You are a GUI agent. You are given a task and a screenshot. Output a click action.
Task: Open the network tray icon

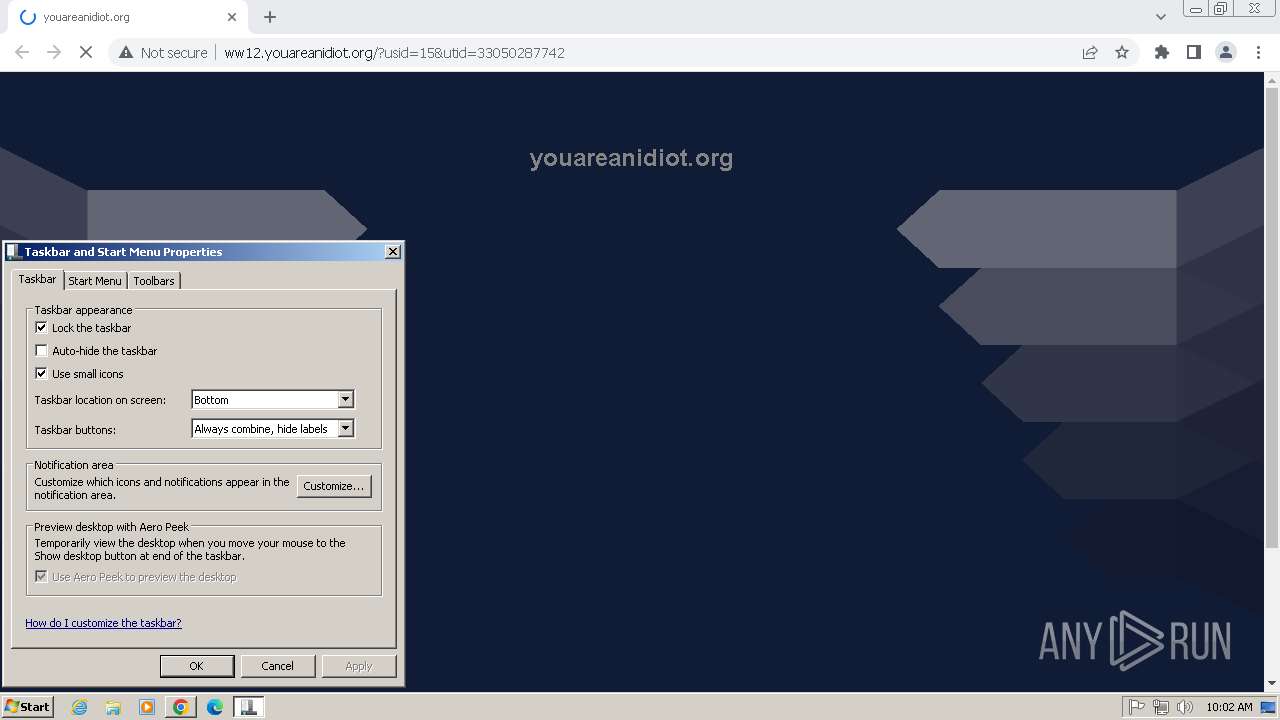click(1161, 707)
